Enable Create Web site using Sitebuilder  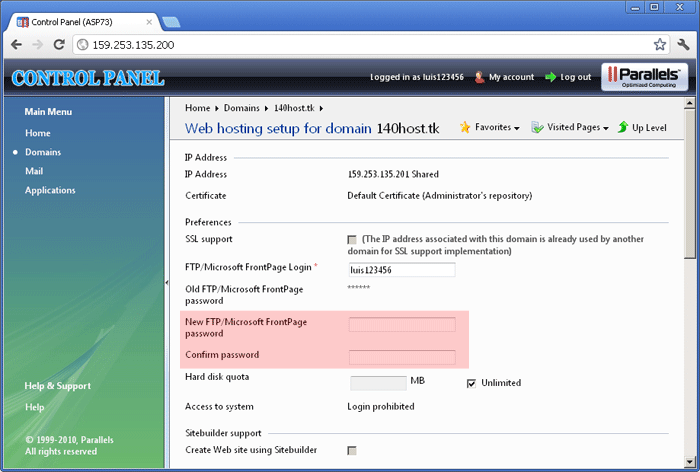tap(352, 451)
